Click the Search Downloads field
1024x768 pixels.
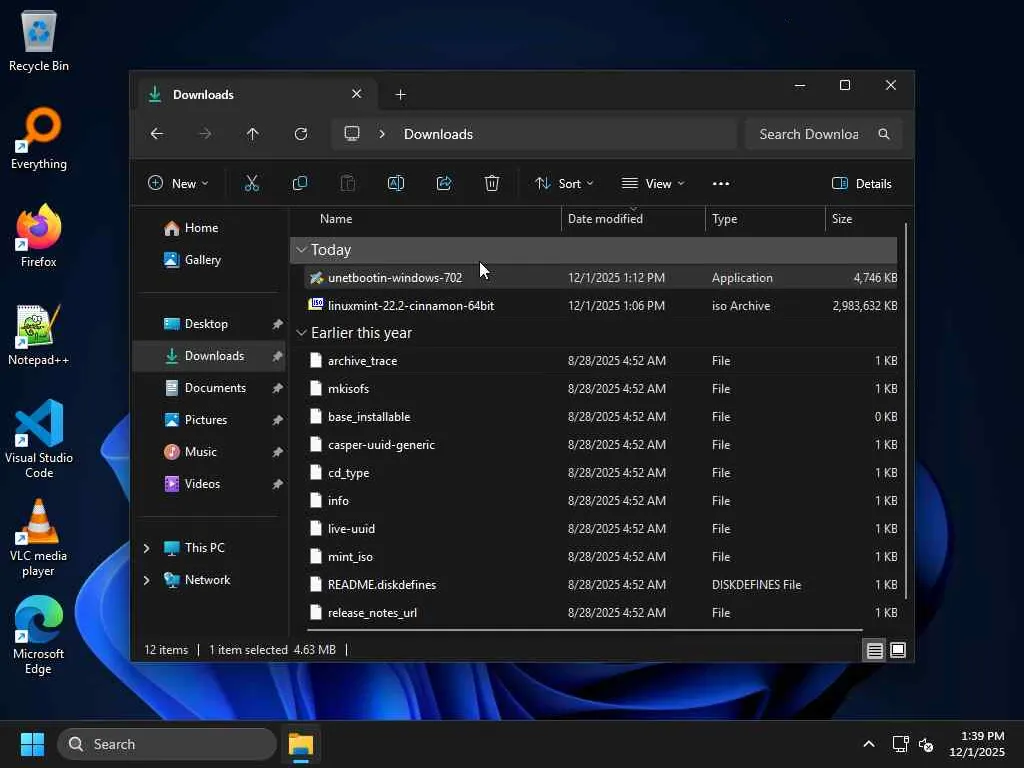point(824,134)
